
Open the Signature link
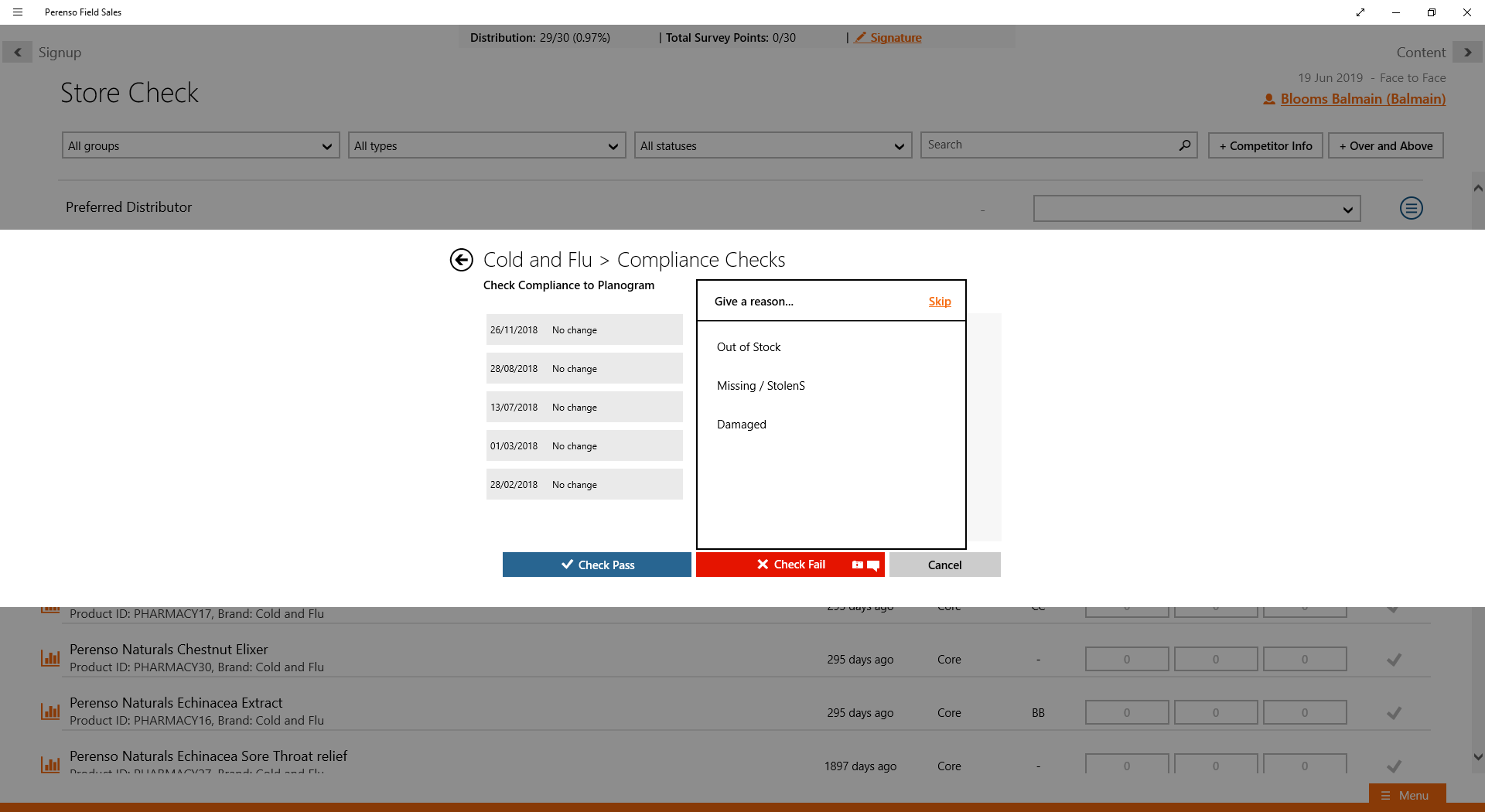click(x=896, y=37)
